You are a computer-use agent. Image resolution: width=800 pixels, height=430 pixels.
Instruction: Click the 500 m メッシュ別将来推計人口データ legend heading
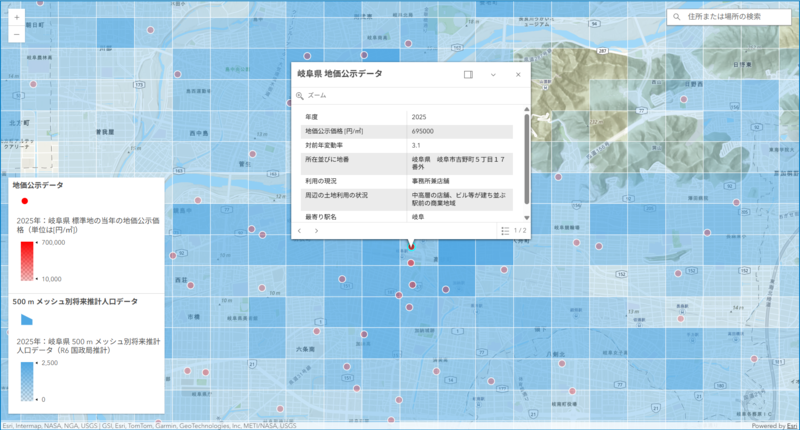pyautogui.click(x=75, y=301)
